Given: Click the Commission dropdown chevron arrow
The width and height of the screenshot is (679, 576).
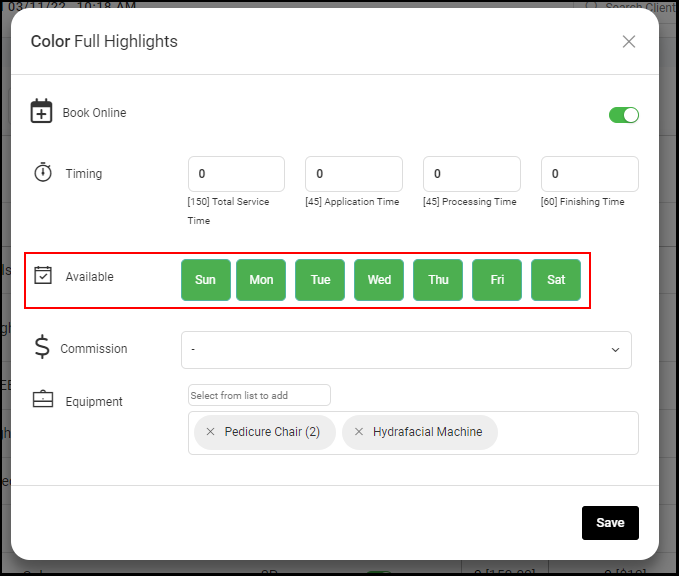Looking at the screenshot, I should (x=615, y=350).
